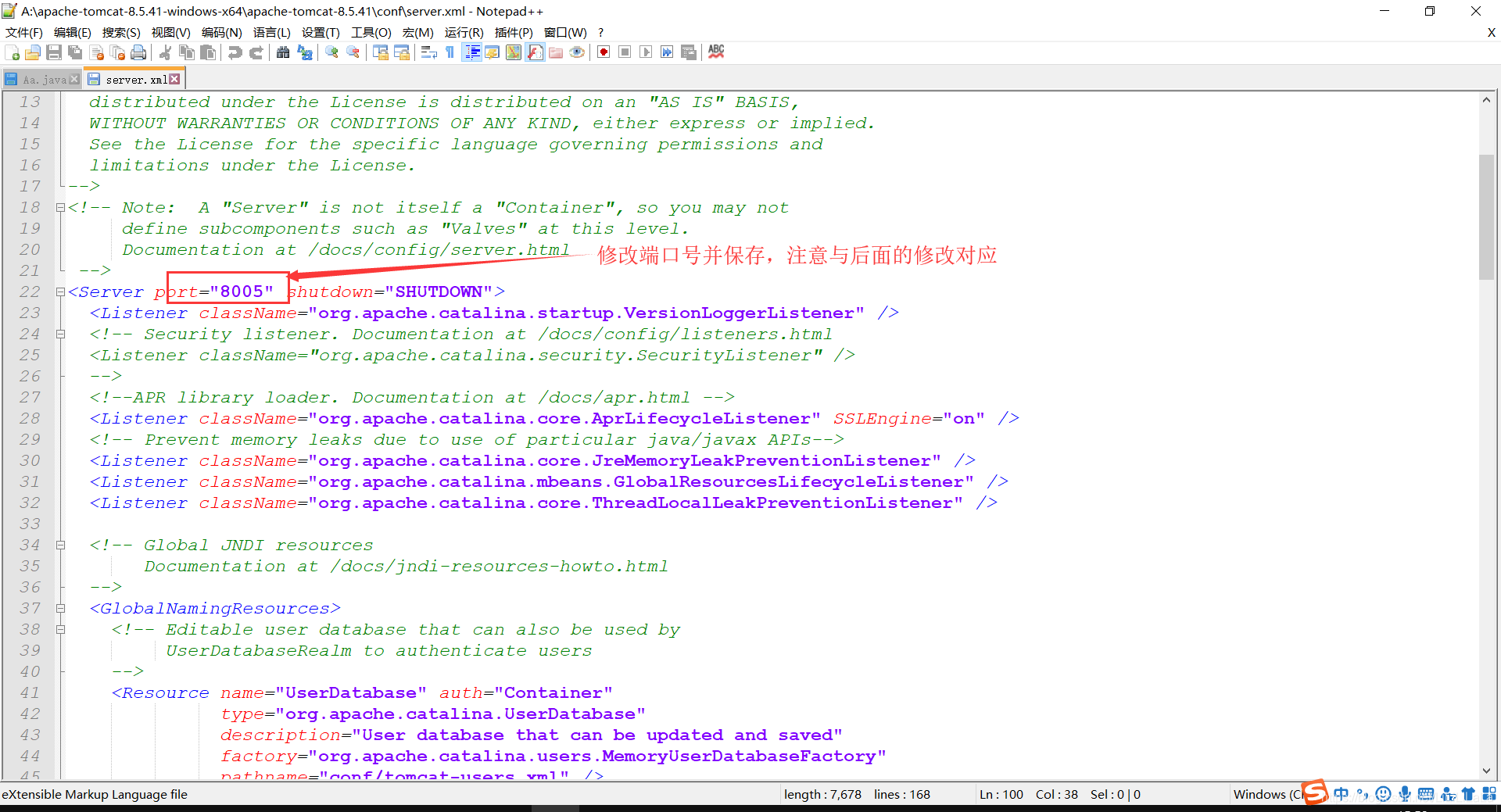
Task: Click the Sogou microphone voice input icon
Action: coord(1405,794)
